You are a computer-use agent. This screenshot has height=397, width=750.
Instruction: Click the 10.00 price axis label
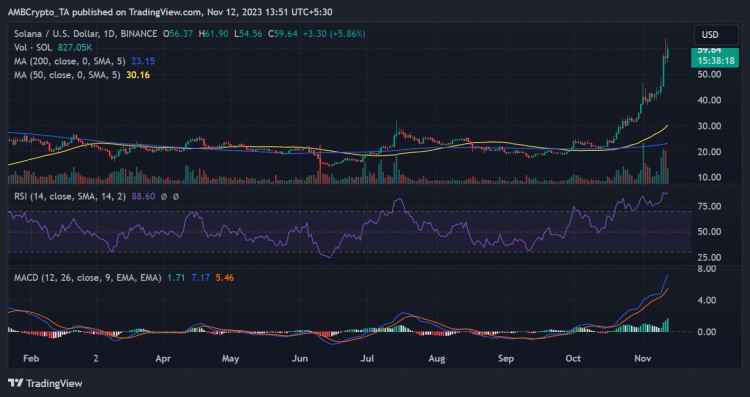[709, 177]
